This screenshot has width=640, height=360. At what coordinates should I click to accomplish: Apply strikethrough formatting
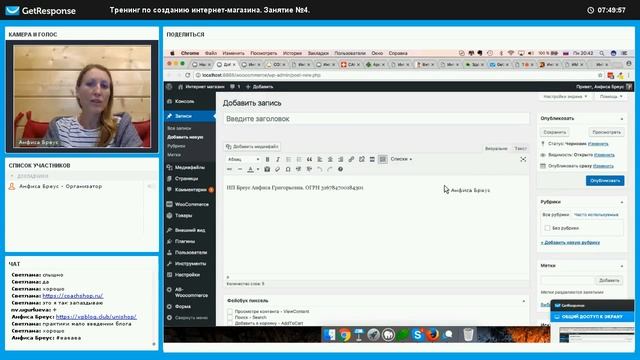pyautogui.click(x=229, y=169)
